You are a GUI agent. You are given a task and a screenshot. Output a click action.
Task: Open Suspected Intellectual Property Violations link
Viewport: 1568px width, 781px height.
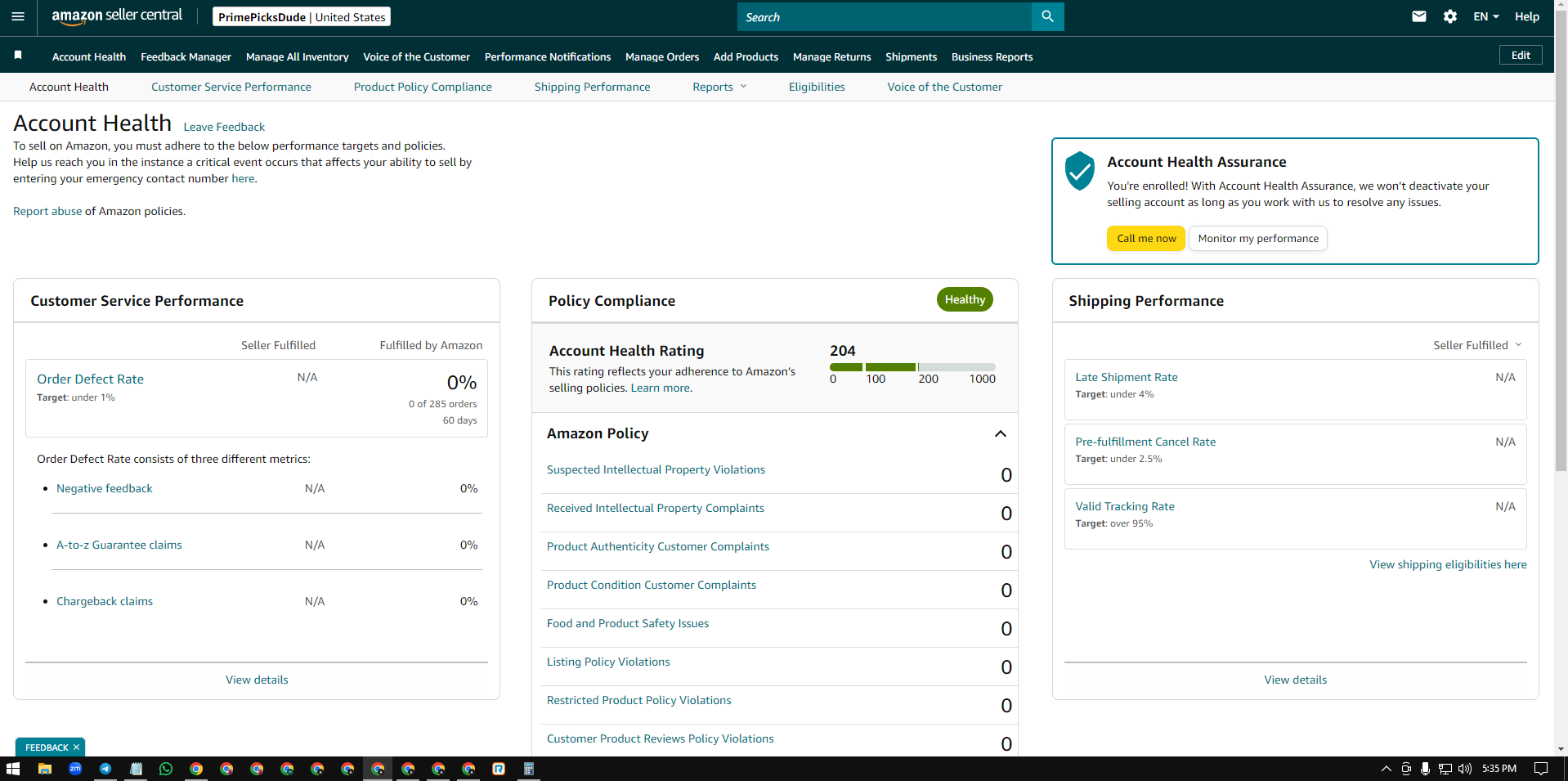point(656,469)
